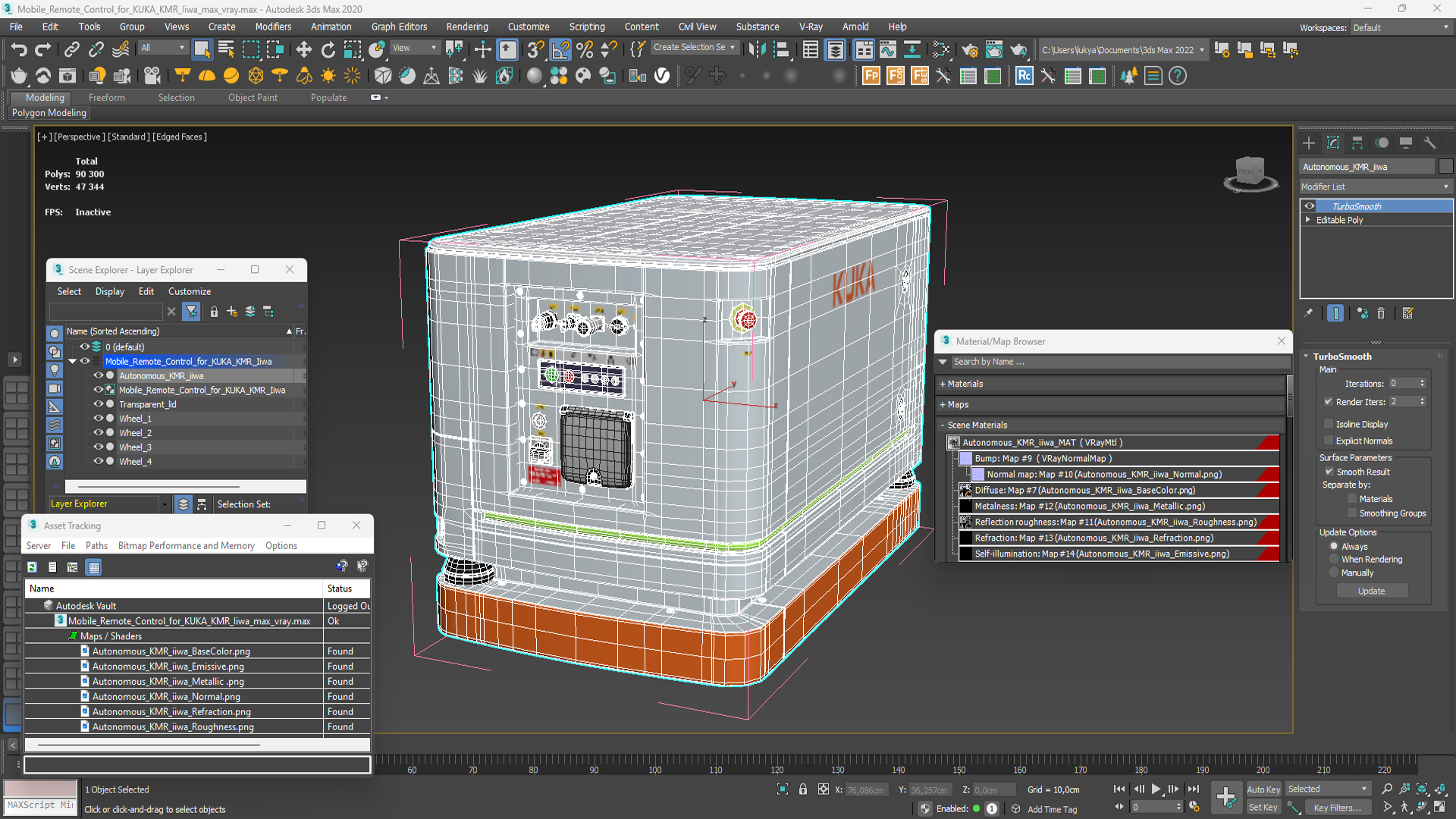This screenshot has width=1456, height=819.
Task: Switch to the Freeform ribbon tab
Action: (106, 98)
